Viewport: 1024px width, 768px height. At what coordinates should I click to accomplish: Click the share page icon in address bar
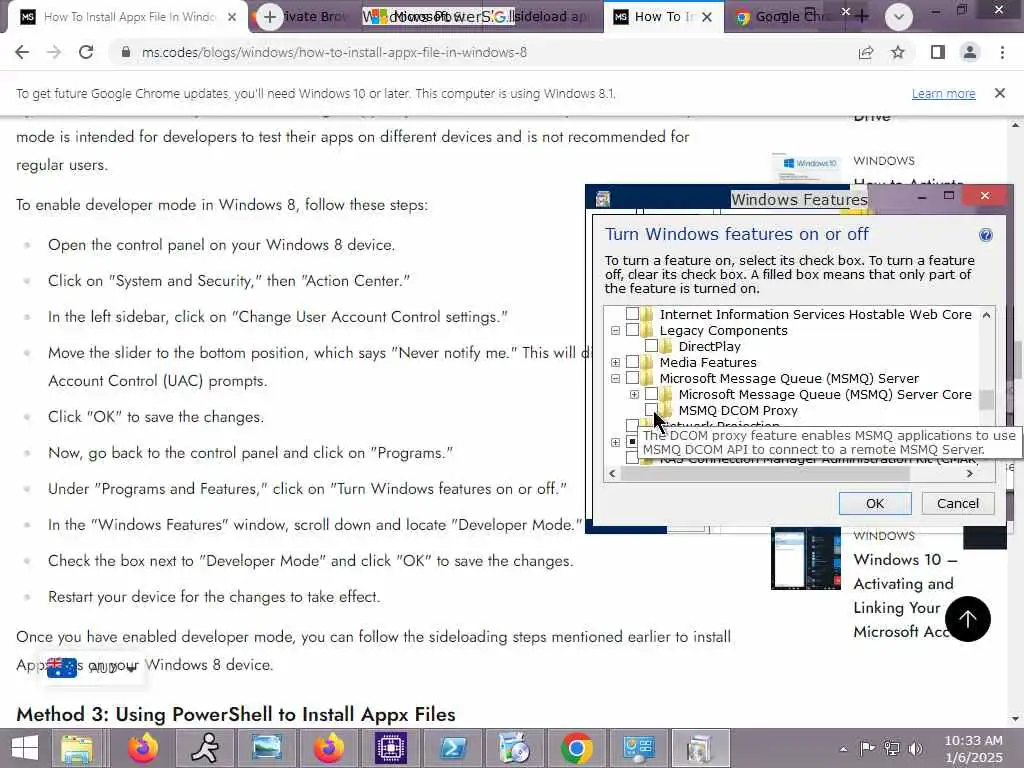click(866, 52)
